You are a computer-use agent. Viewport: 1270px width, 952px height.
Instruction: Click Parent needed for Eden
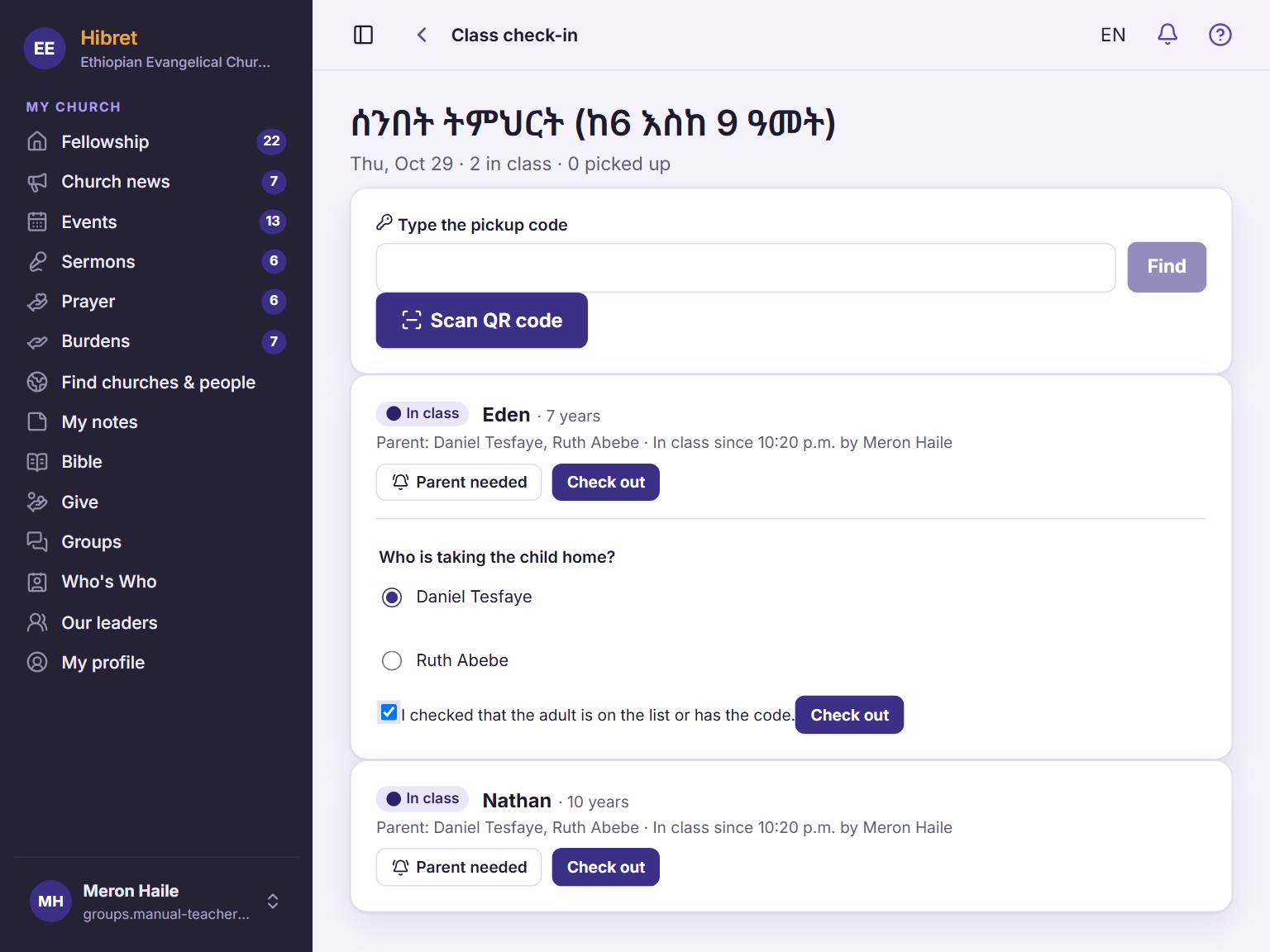459,482
